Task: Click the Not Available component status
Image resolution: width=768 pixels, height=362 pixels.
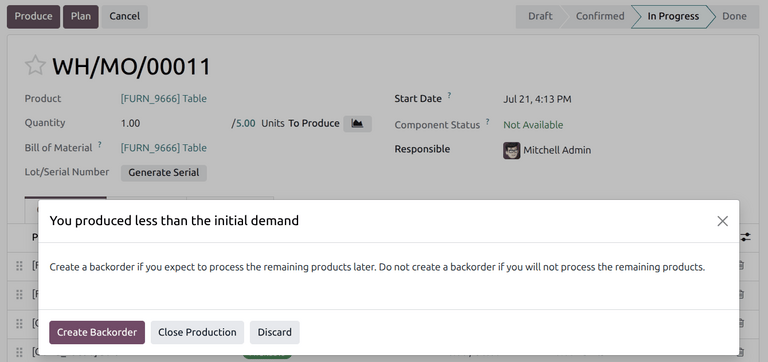Action: click(533, 125)
